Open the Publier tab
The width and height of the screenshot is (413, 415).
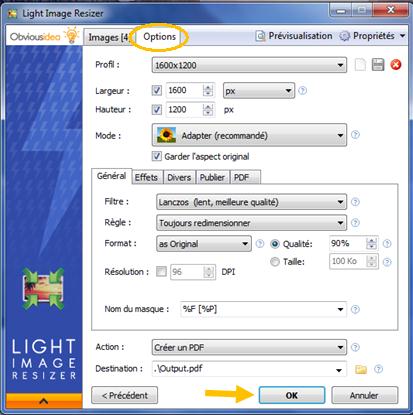[212, 177]
